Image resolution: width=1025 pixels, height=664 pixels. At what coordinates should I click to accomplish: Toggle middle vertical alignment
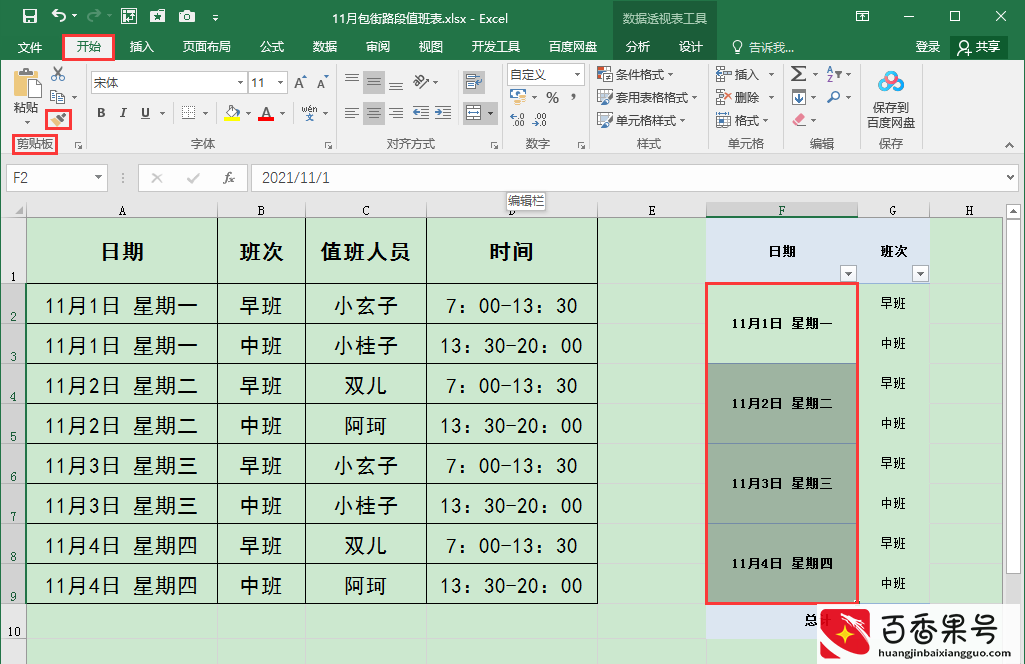click(374, 82)
